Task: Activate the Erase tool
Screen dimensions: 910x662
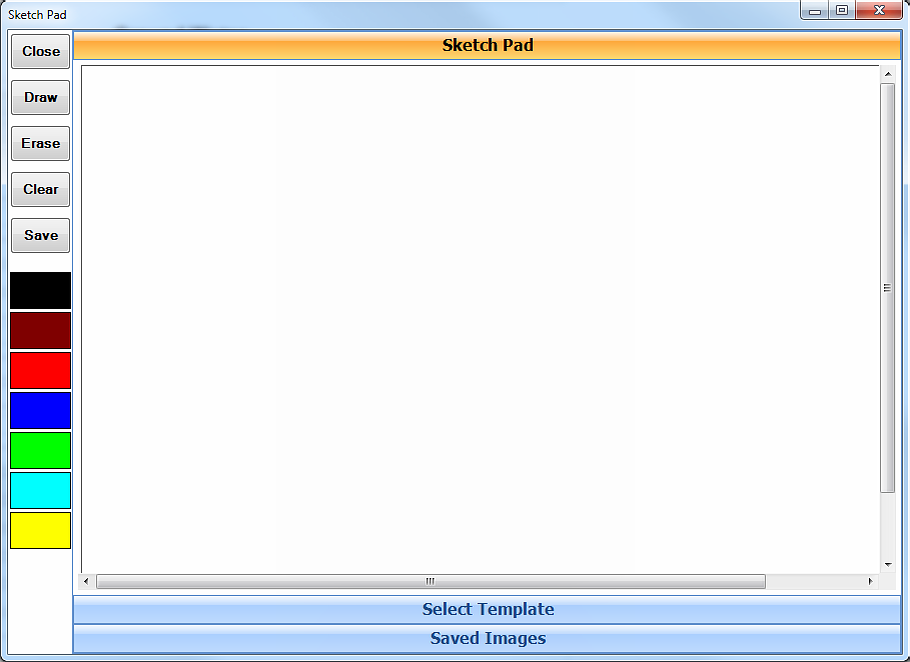Action: click(x=41, y=143)
